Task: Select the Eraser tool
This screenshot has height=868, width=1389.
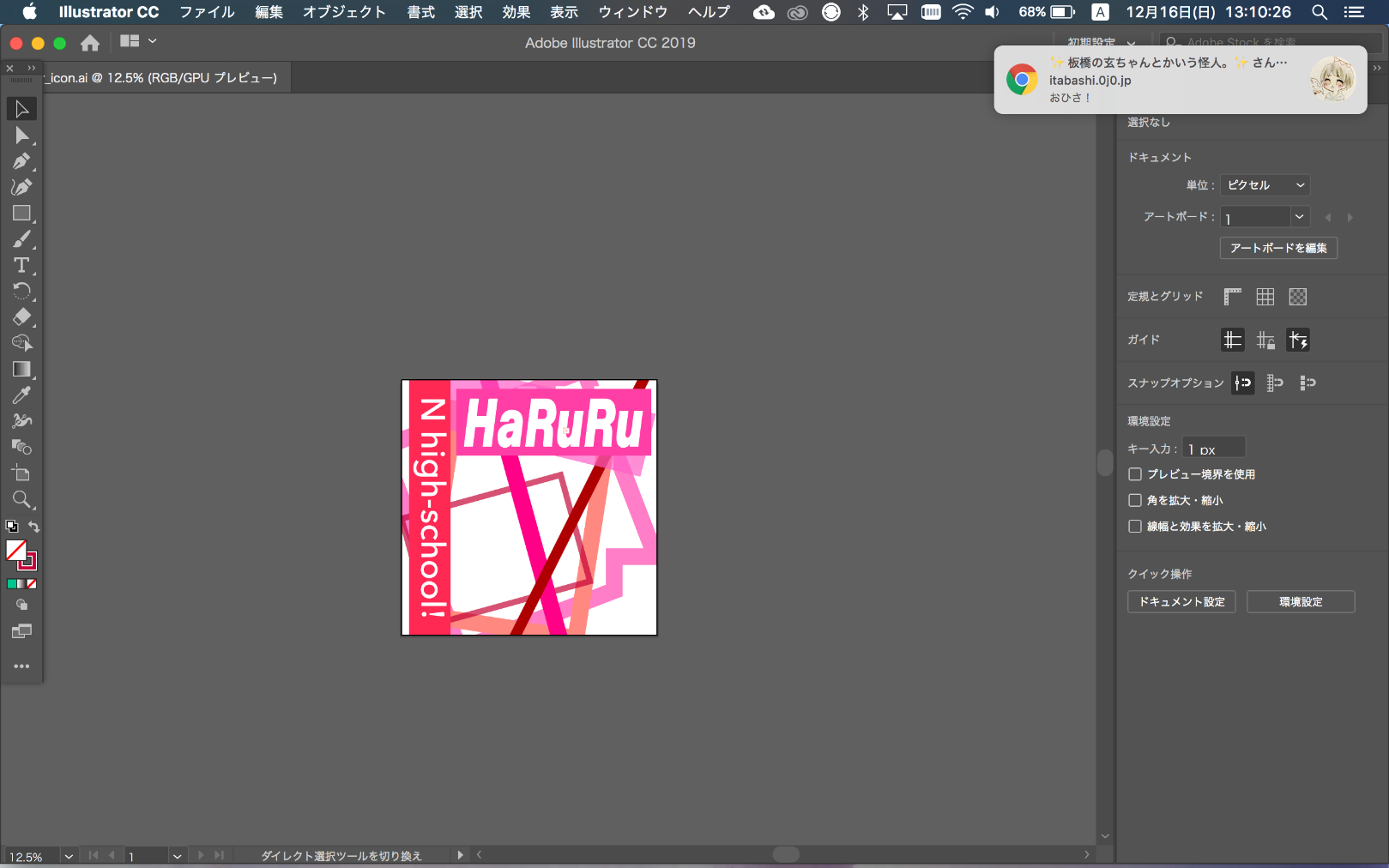Action: tap(21, 316)
